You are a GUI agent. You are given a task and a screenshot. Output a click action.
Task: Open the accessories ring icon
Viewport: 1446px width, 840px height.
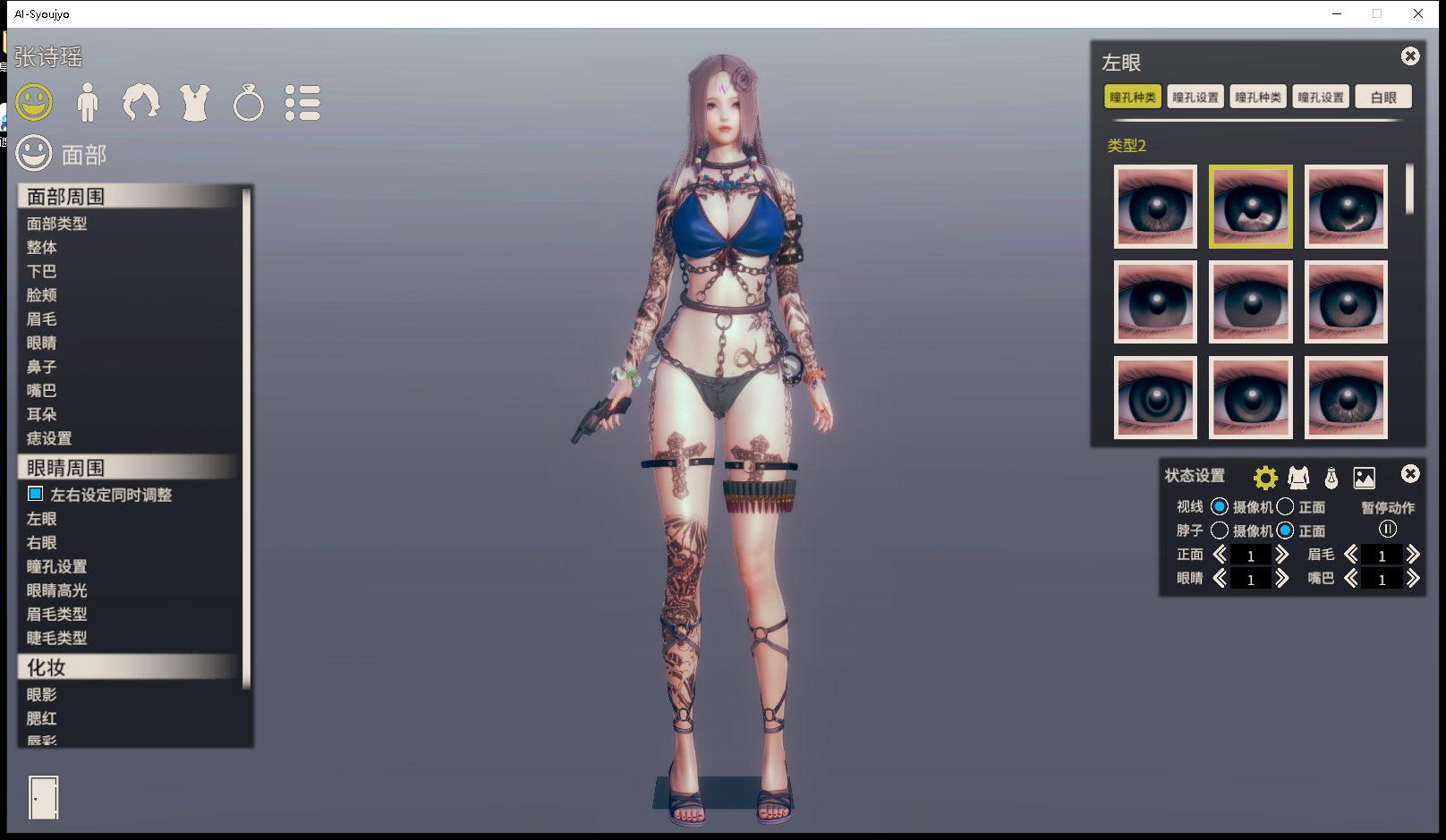(249, 103)
